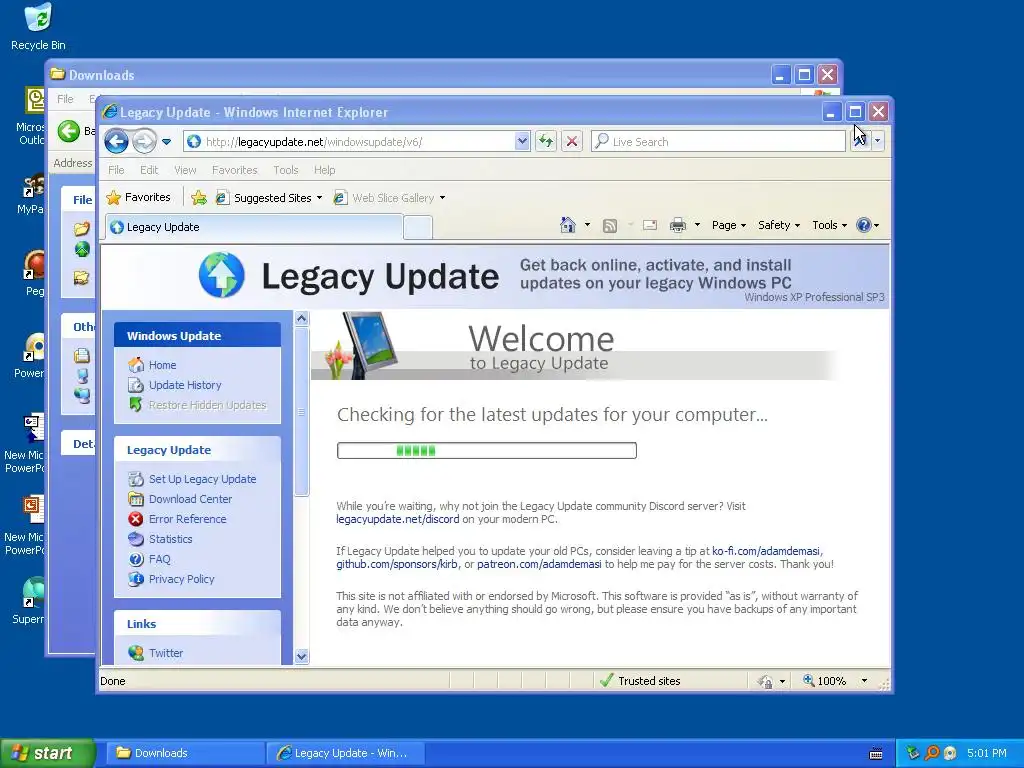Open the Favorites menu in the menu bar
Image resolution: width=1024 pixels, height=768 pixels.
(x=234, y=170)
